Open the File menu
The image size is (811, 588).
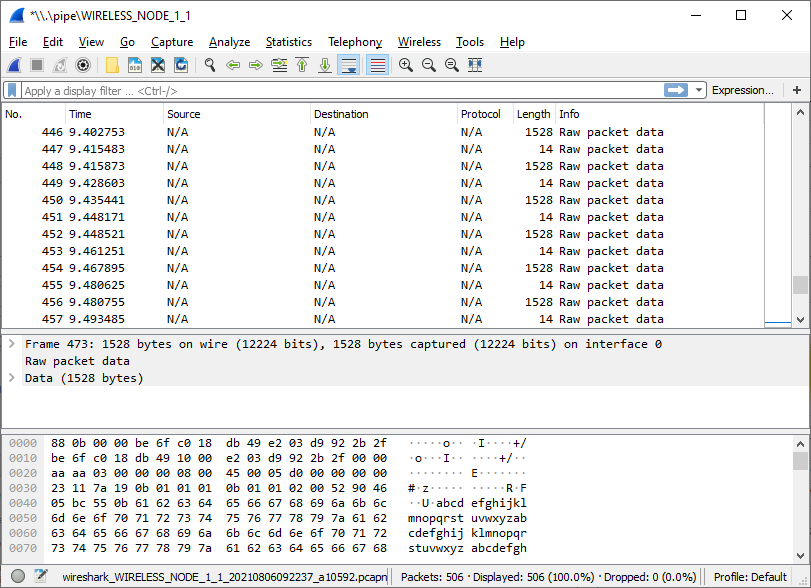(x=18, y=42)
